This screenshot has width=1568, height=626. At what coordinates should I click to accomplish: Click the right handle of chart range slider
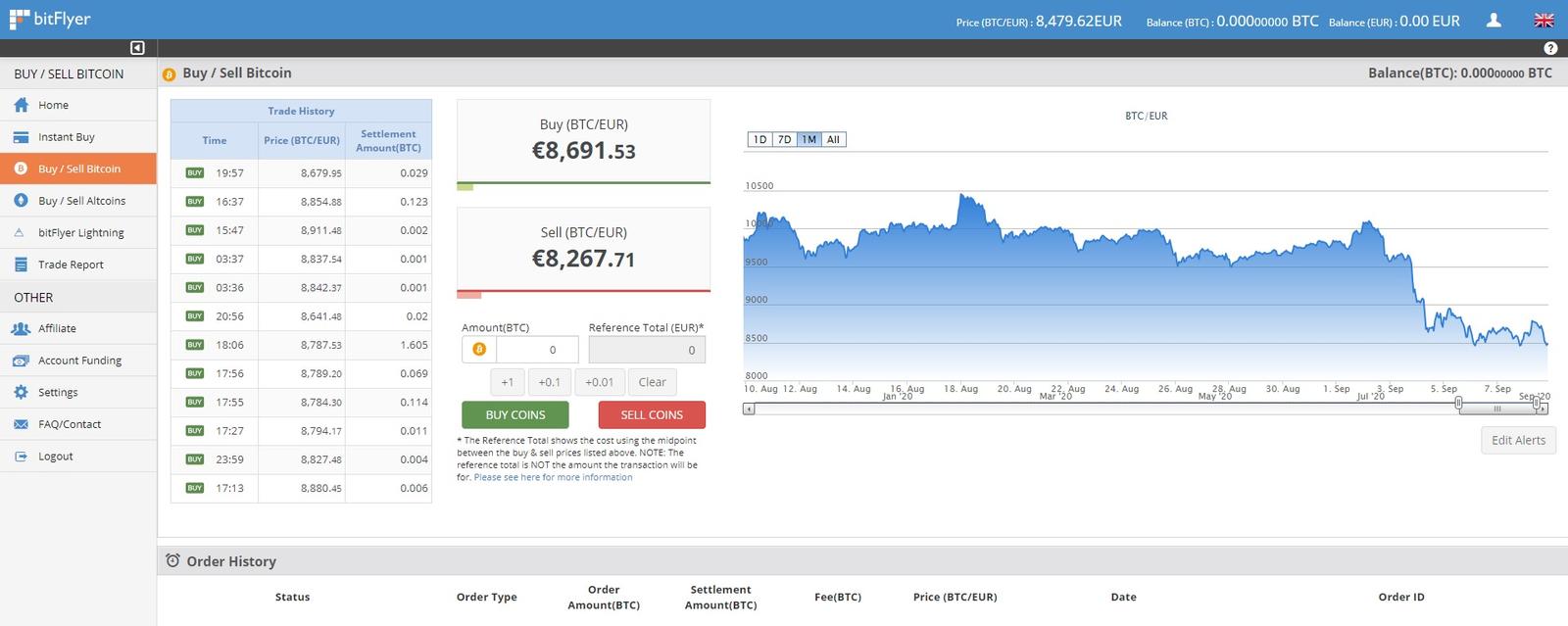[x=1536, y=403]
